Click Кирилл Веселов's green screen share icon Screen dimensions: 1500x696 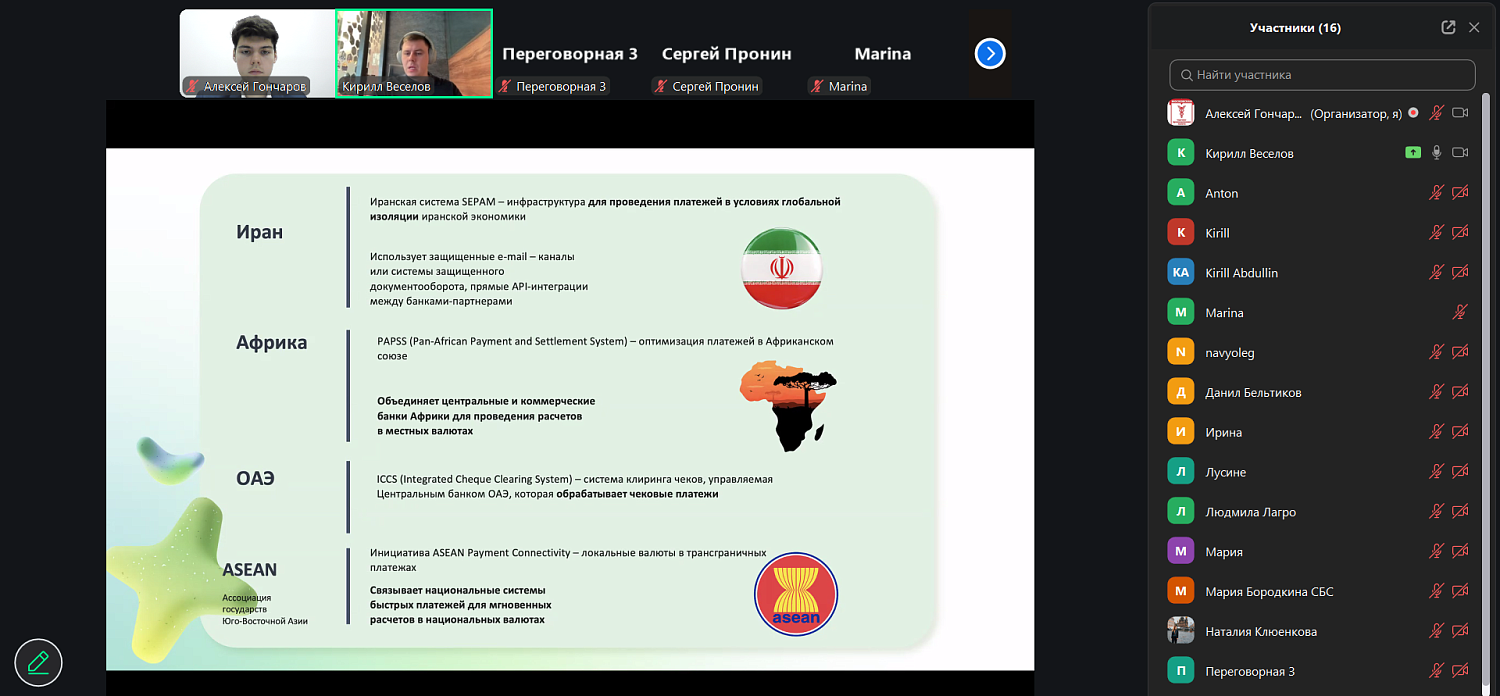[x=1412, y=153]
